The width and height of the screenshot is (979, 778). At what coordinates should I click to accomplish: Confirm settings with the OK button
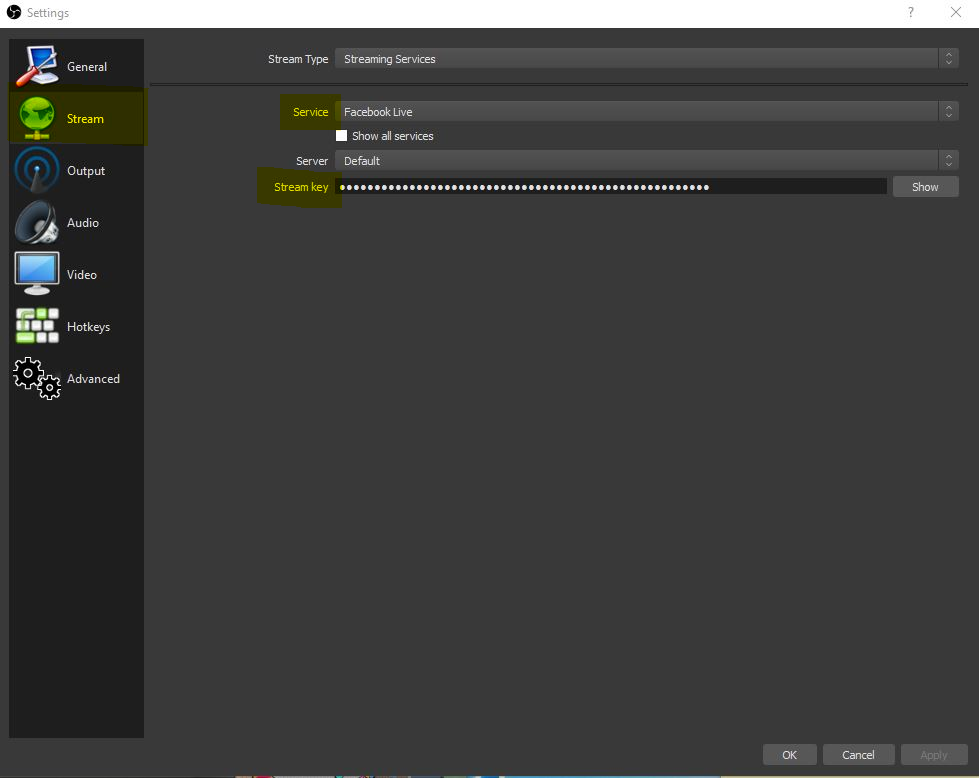(789, 755)
